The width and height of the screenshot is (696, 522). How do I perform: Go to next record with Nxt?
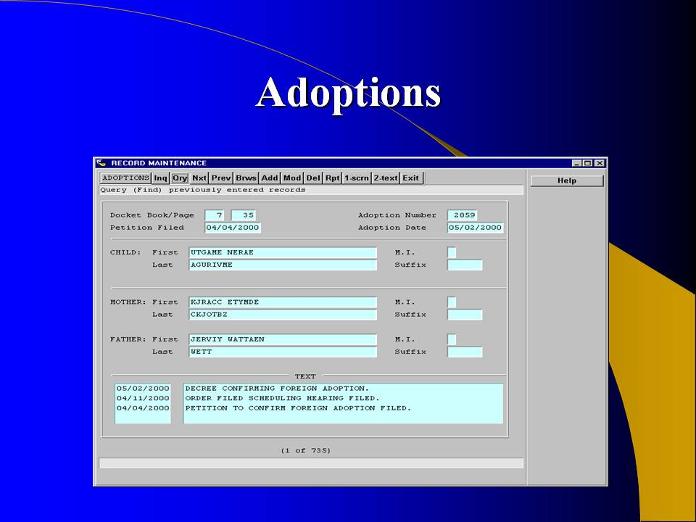(x=199, y=178)
